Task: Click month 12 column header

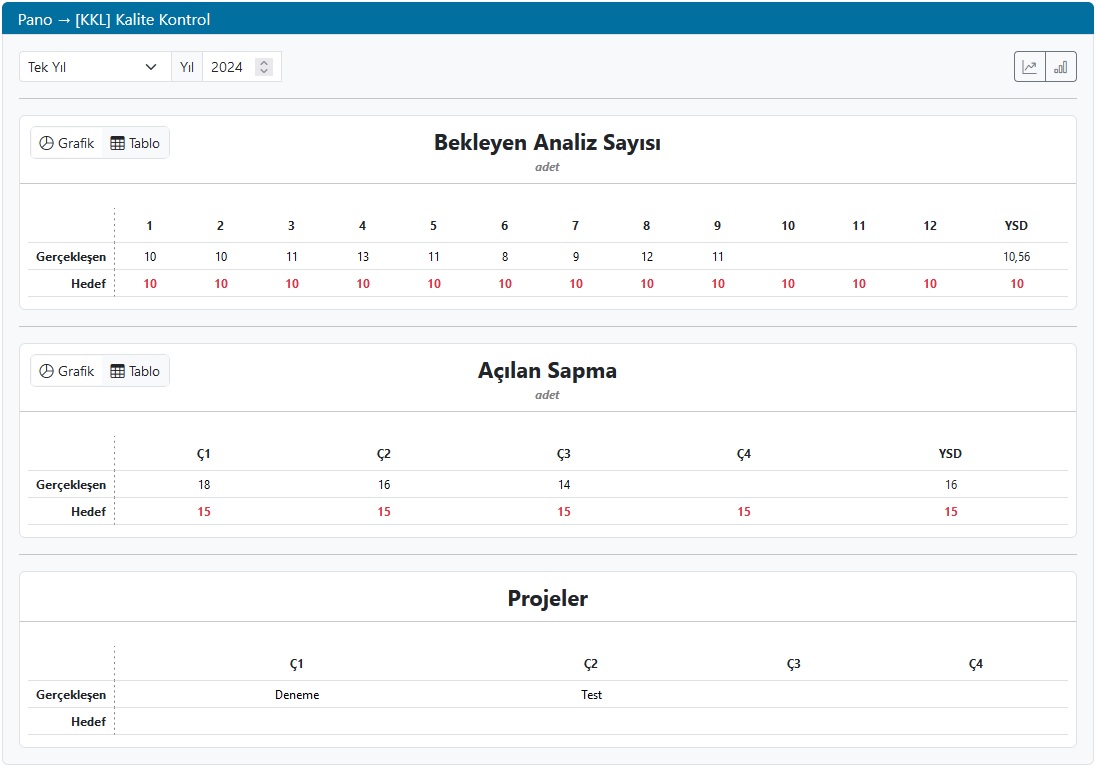Action: [x=930, y=226]
